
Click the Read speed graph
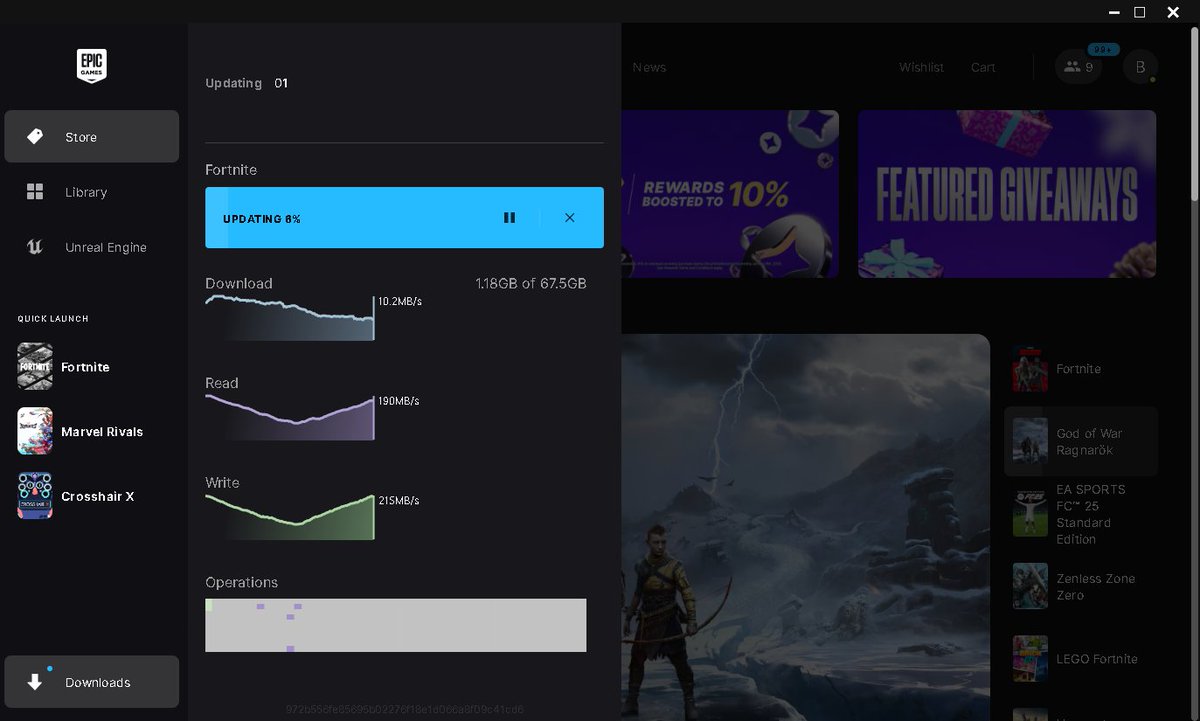click(290, 417)
